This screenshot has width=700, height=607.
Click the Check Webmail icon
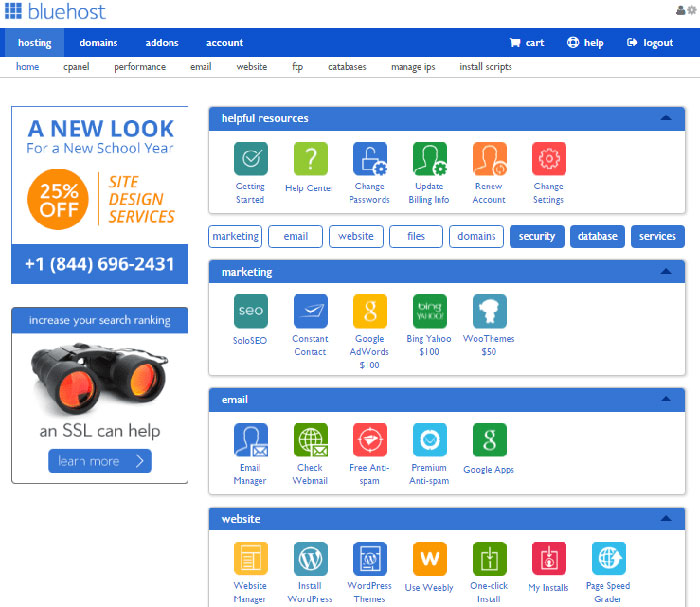[311, 440]
